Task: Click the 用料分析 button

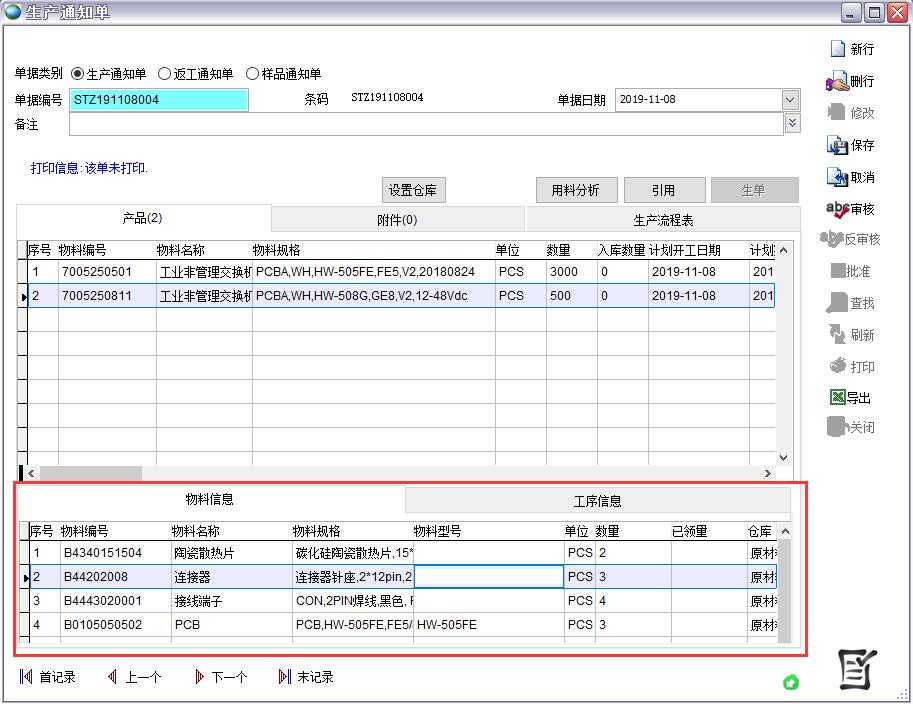Action: (576, 190)
